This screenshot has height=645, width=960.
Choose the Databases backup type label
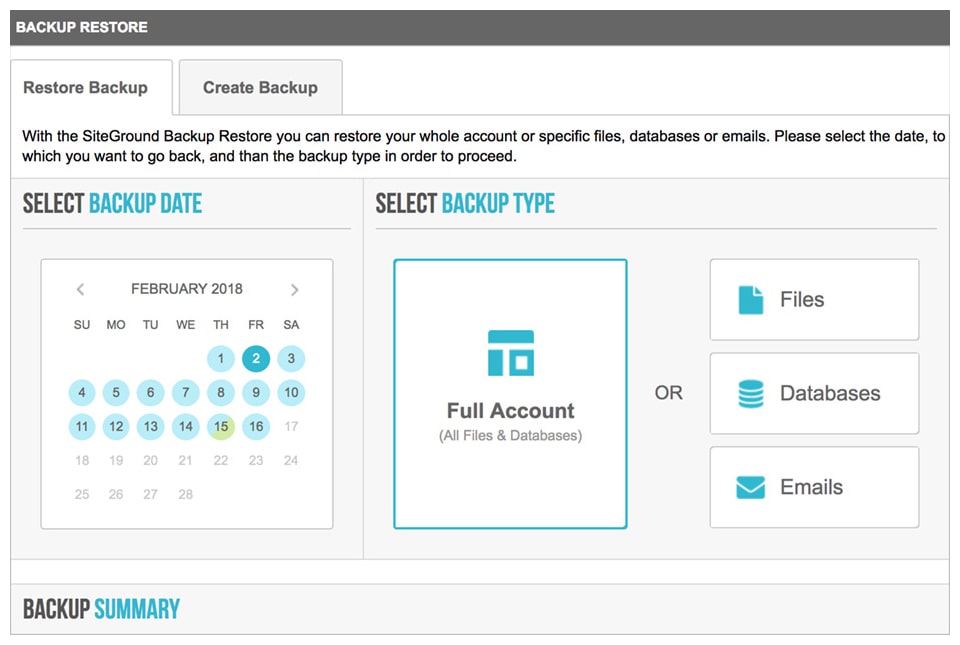pos(830,393)
